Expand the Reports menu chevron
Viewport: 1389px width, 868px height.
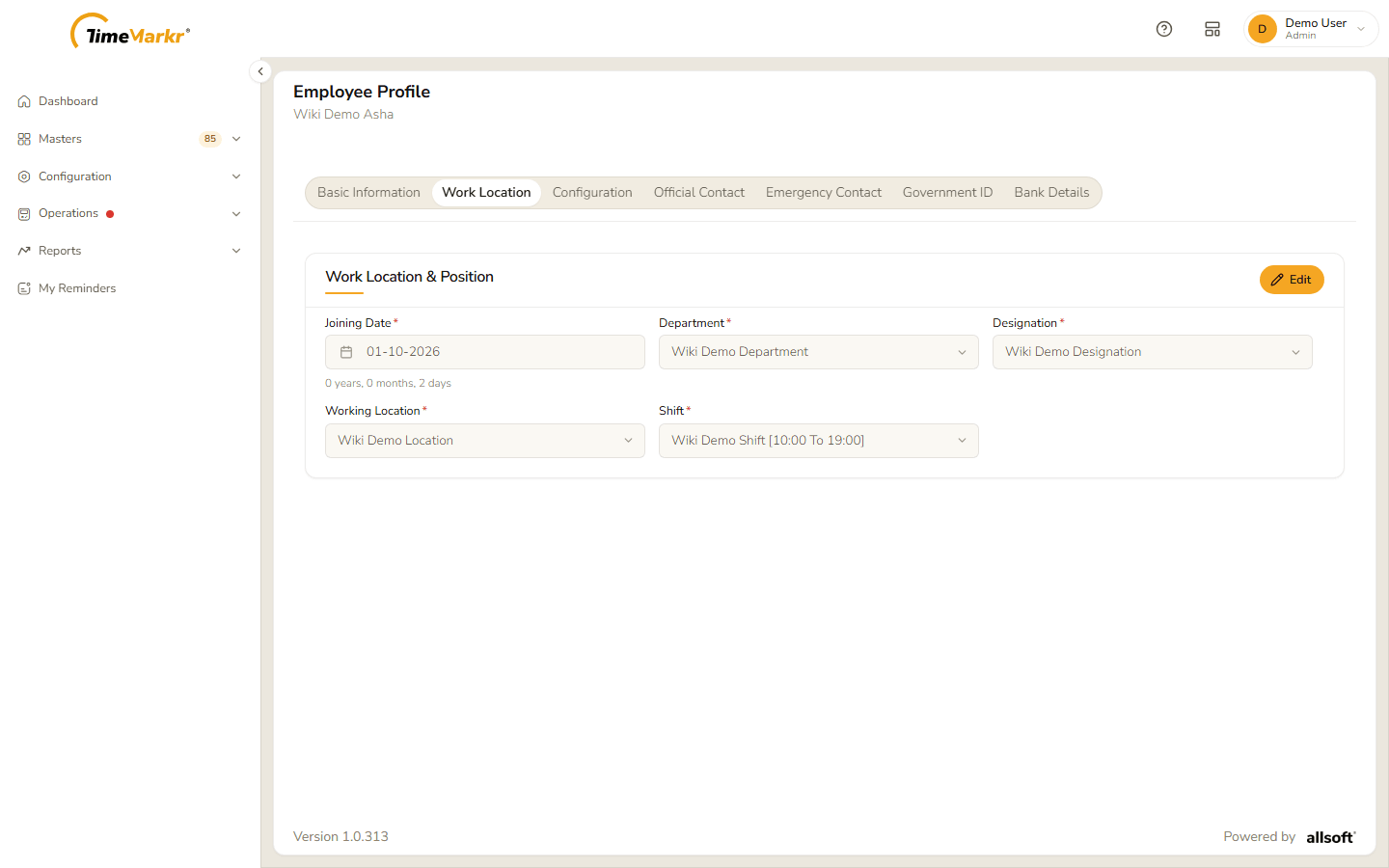click(x=236, y=251)
